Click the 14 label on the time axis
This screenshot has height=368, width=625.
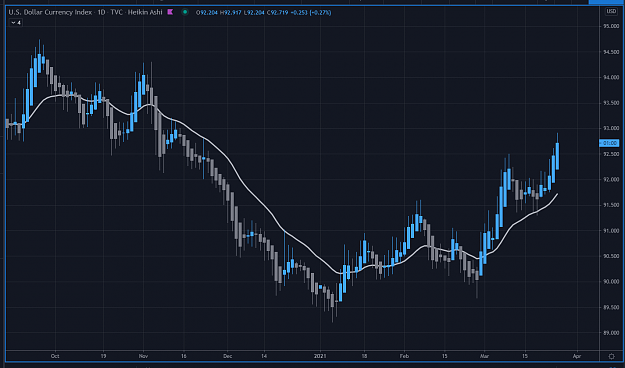tap(264, 356)
